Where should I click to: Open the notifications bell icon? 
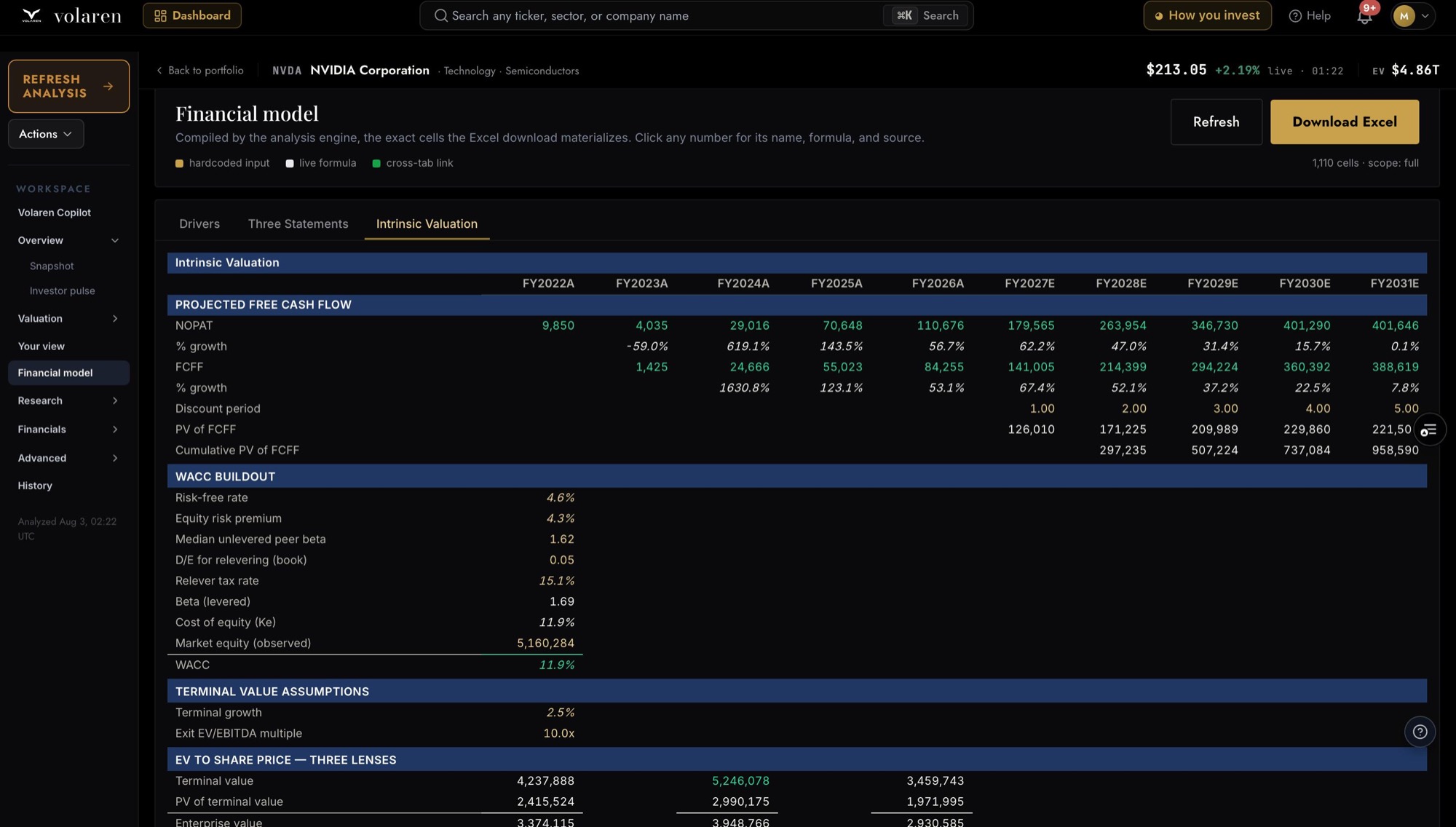click(x=1364, y=15)
